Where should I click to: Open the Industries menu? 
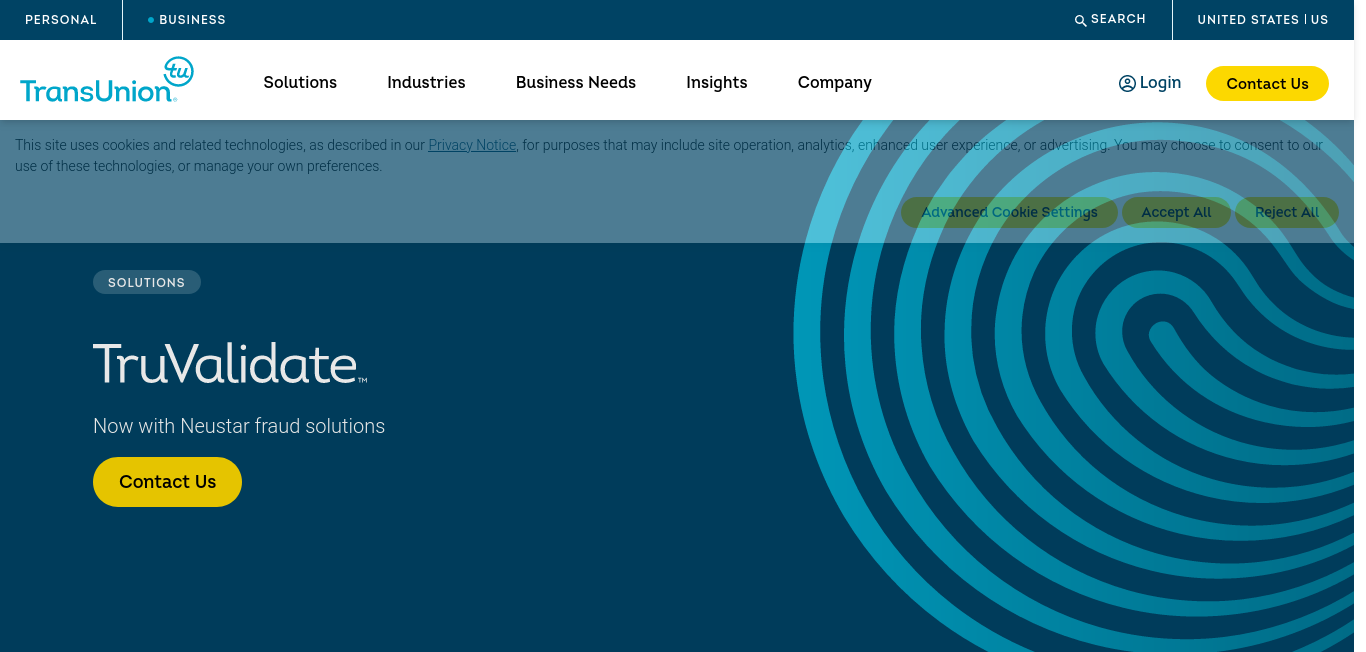[426, 83]
